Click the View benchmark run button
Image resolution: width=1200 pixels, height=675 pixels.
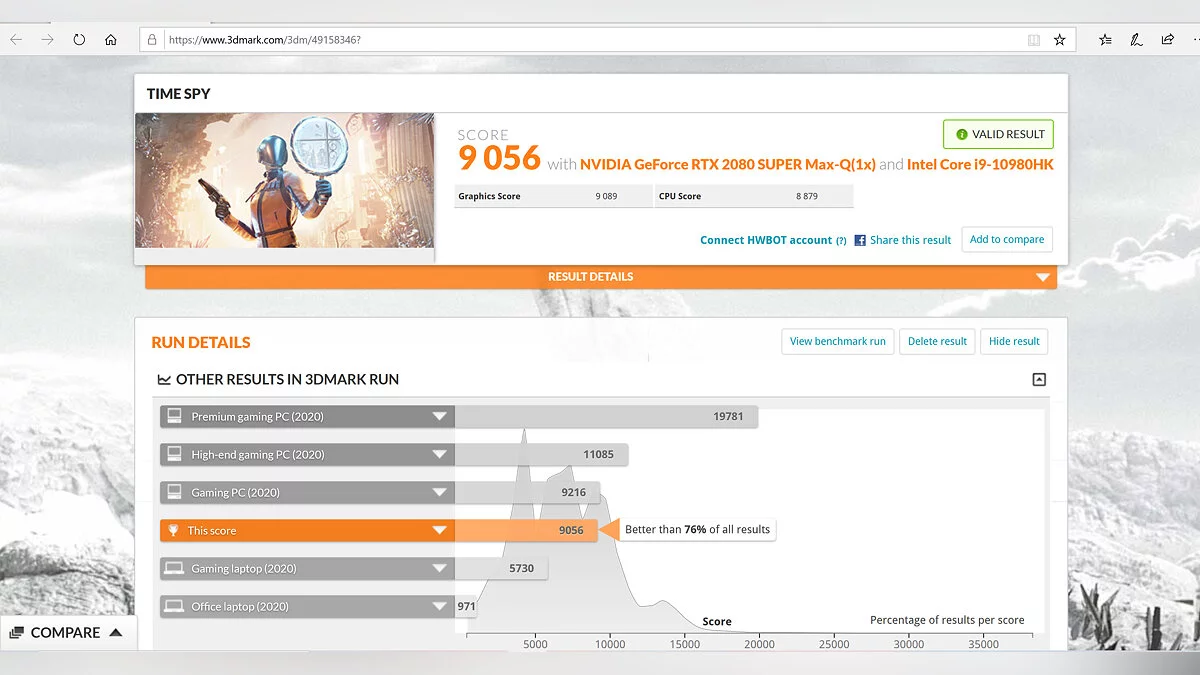(x=837, y=341)
